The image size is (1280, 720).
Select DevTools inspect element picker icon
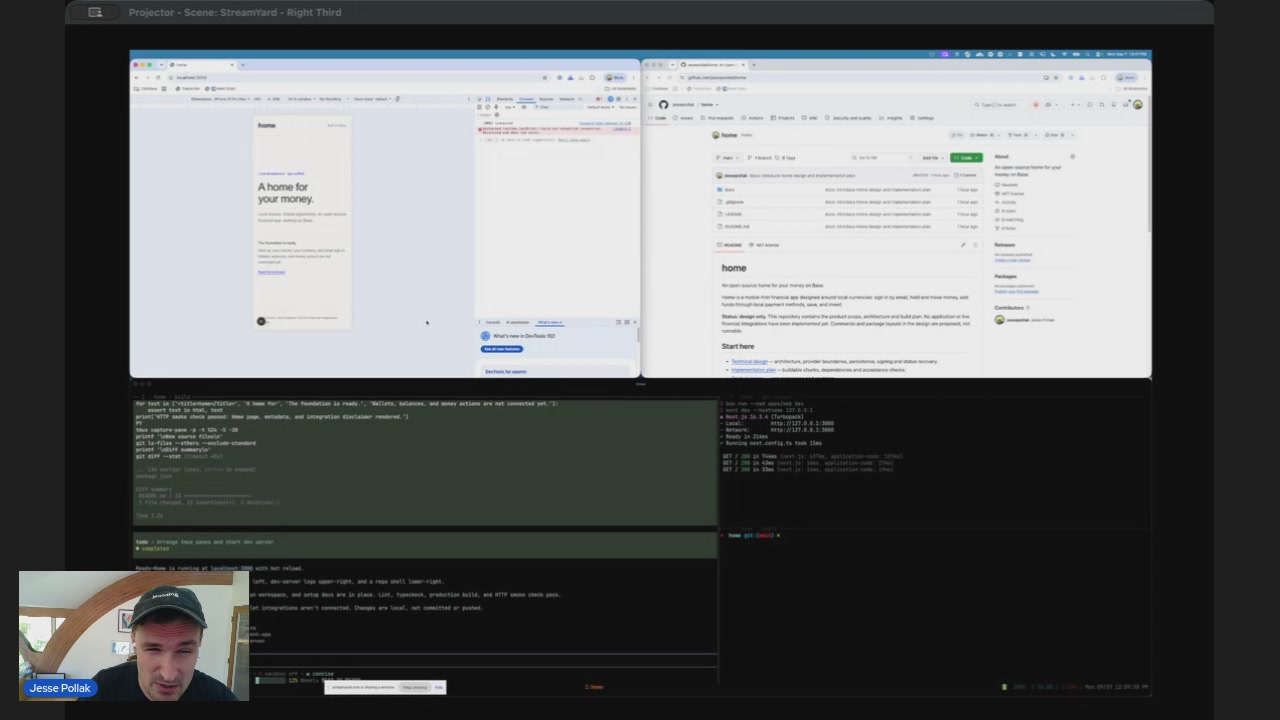[479, 99]
